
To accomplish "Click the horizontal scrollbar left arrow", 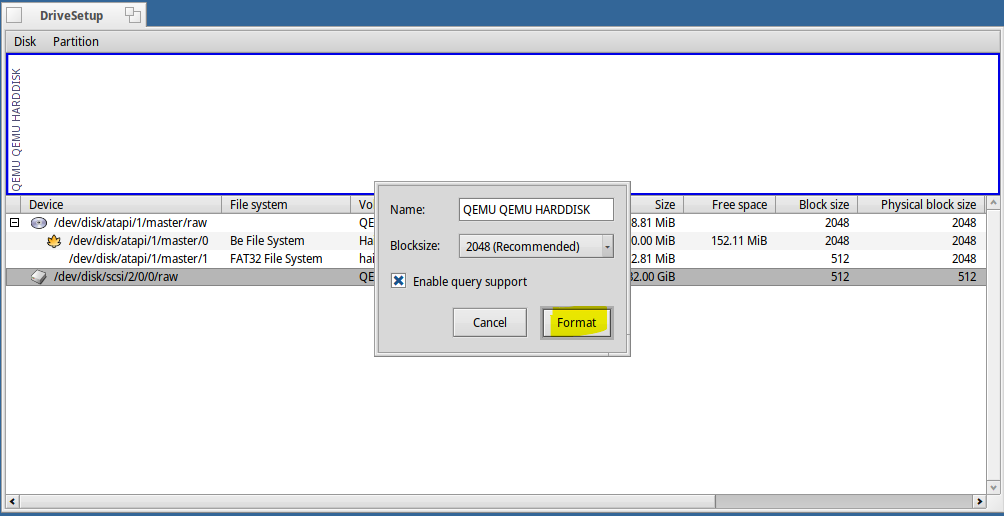I will point(13,501).
